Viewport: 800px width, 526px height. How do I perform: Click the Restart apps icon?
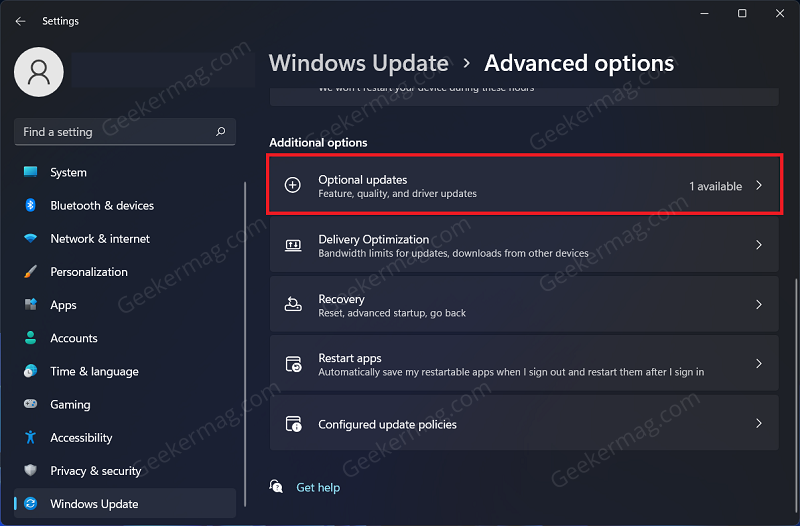pyautogui.click(x=293, y=364)
